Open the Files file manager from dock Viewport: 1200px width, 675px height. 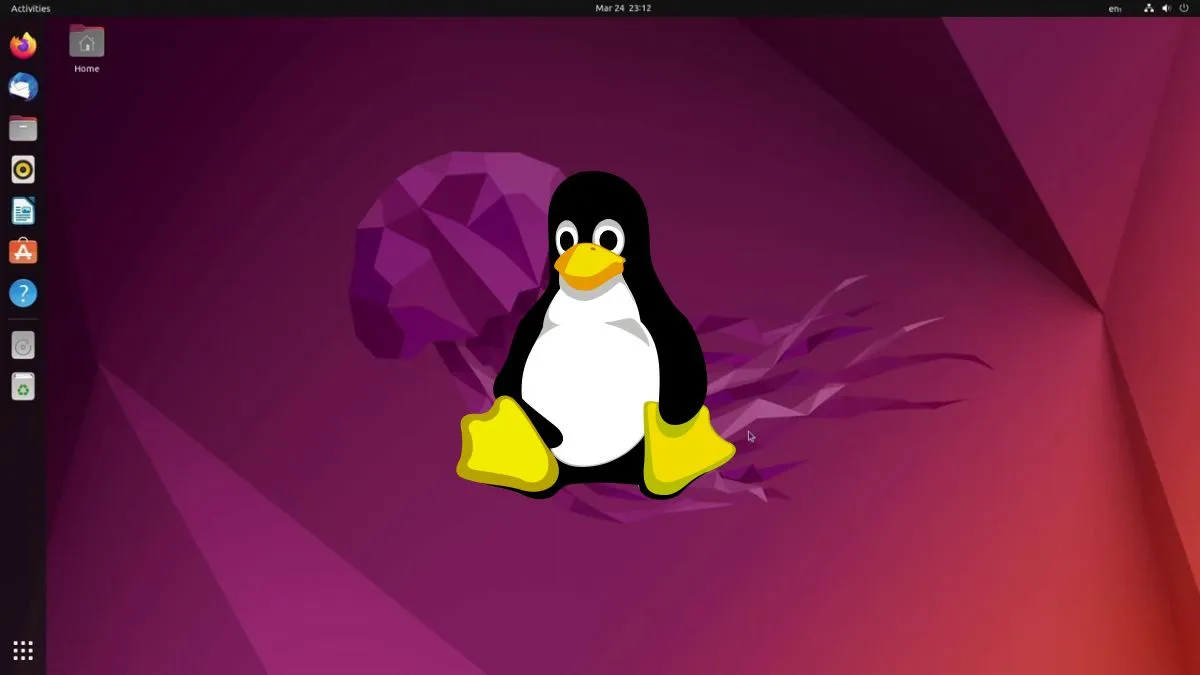pos(23,128)
